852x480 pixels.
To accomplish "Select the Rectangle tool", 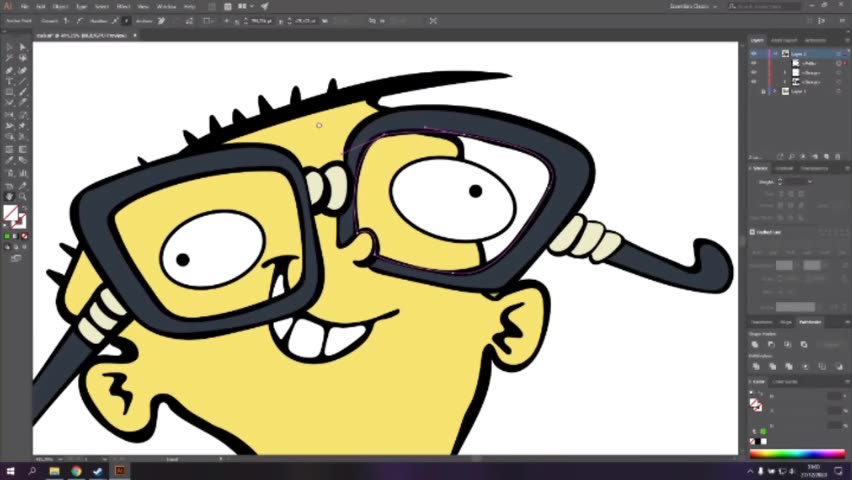I will (9, 92).
